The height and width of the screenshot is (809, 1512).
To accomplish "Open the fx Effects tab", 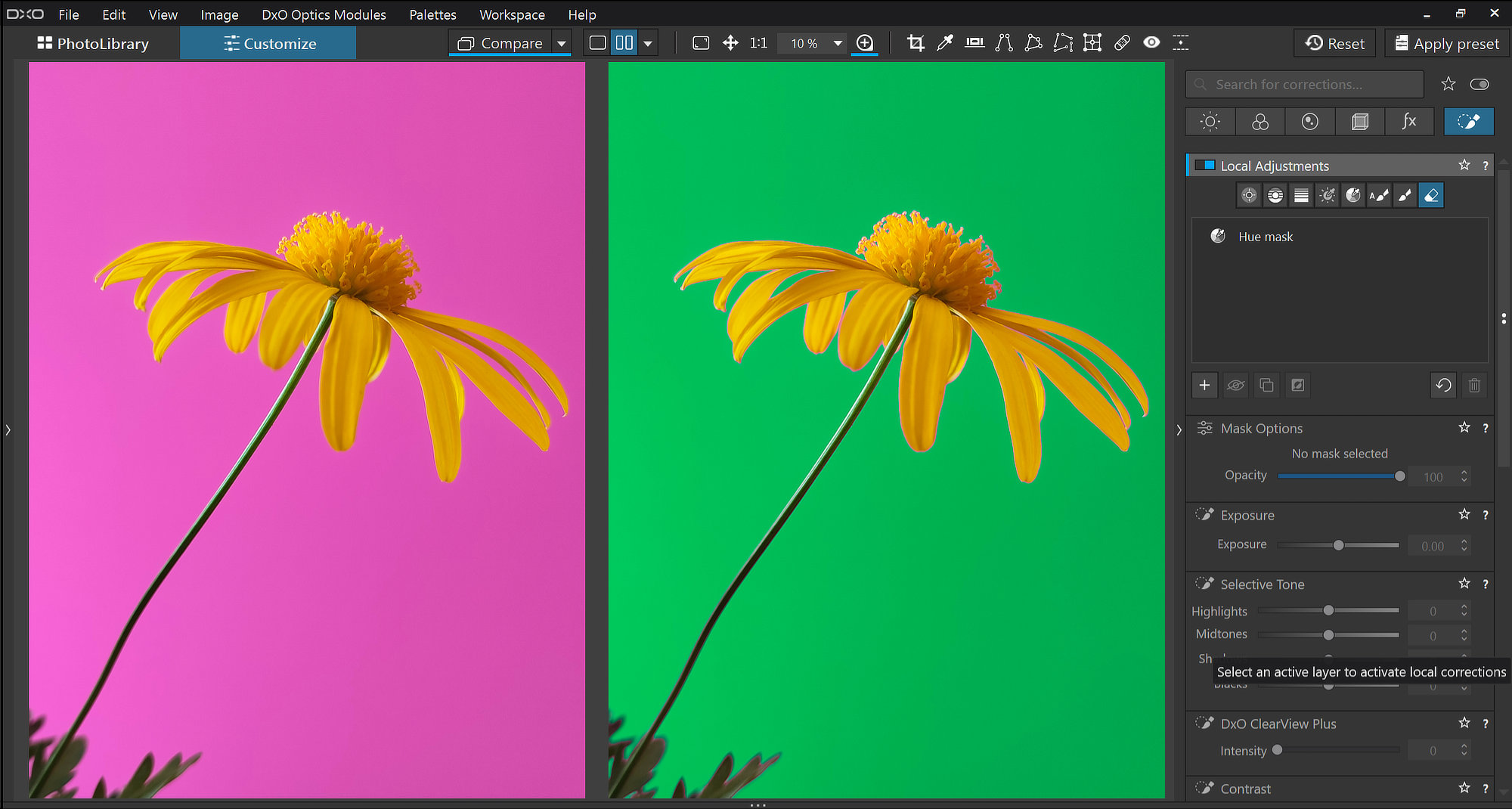I will coord(1409,122).
